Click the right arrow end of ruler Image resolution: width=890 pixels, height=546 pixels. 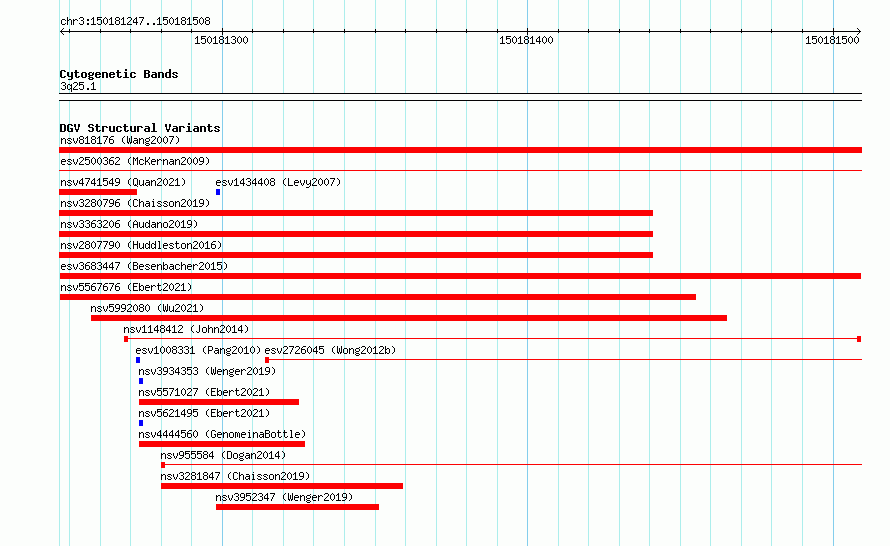click(858, 31)
